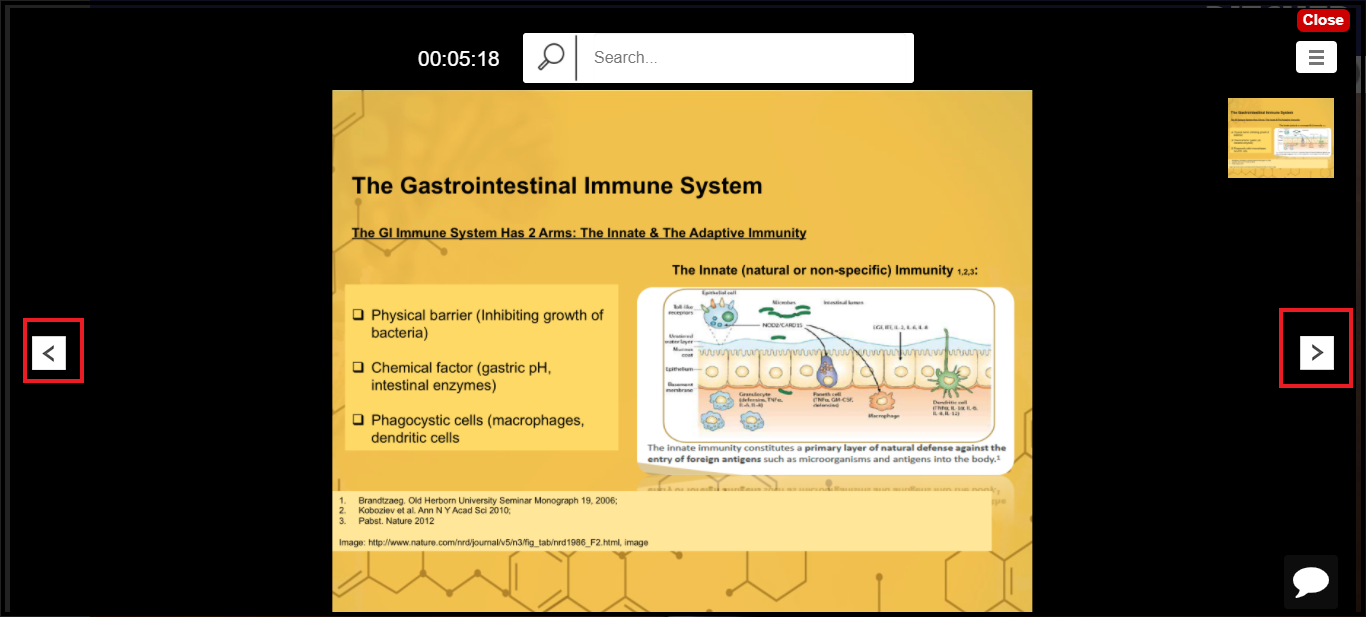Click the Phagocystic cells bullet checkbox
The width and height of the screenshot is (1366, 617).
(358, 420)
